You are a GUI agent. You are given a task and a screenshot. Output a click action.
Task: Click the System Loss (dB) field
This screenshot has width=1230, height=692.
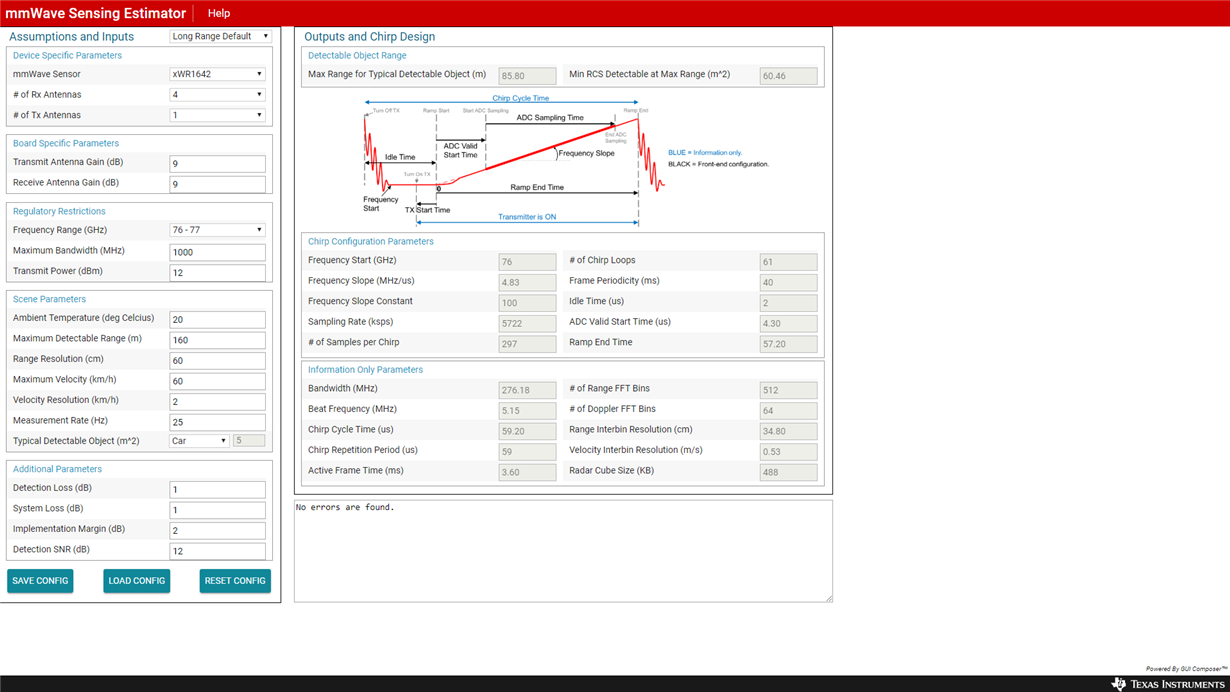217,510
